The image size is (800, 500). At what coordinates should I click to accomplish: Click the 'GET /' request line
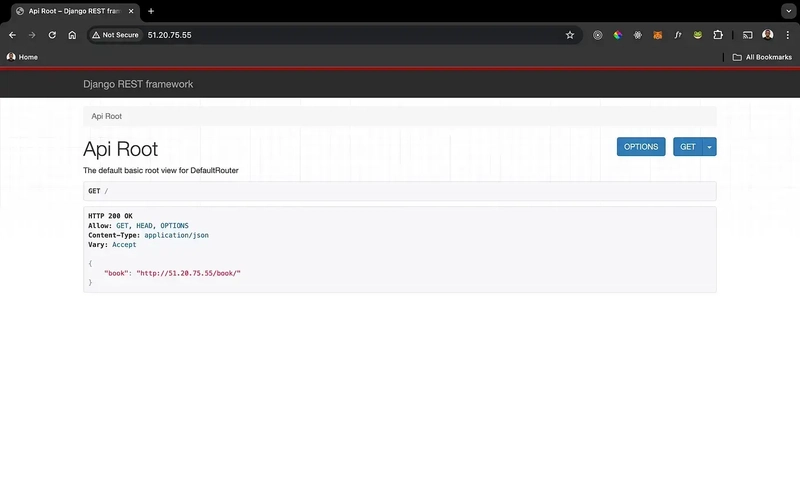98,191
